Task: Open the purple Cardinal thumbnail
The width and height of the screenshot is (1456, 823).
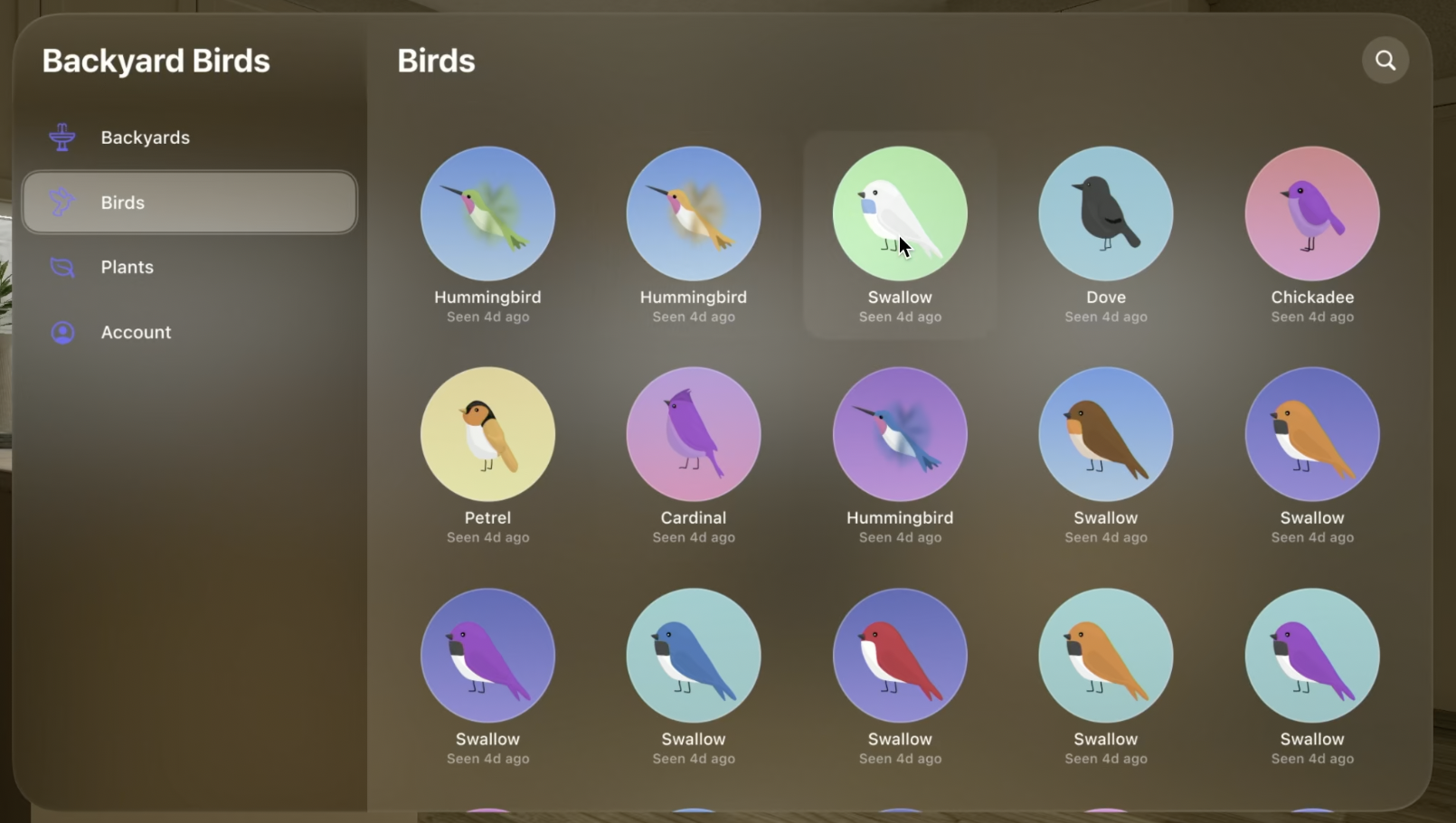Action: coord(694,434)
